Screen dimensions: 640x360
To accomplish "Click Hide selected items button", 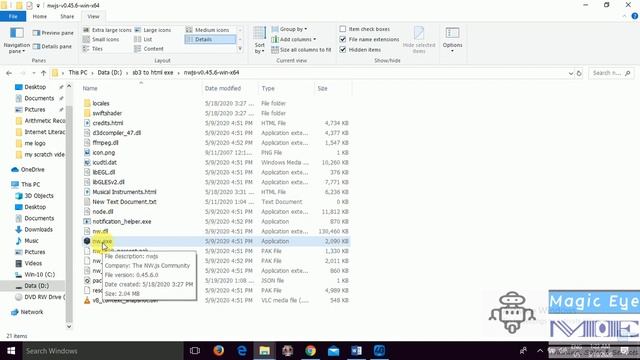I will [419, 40].
